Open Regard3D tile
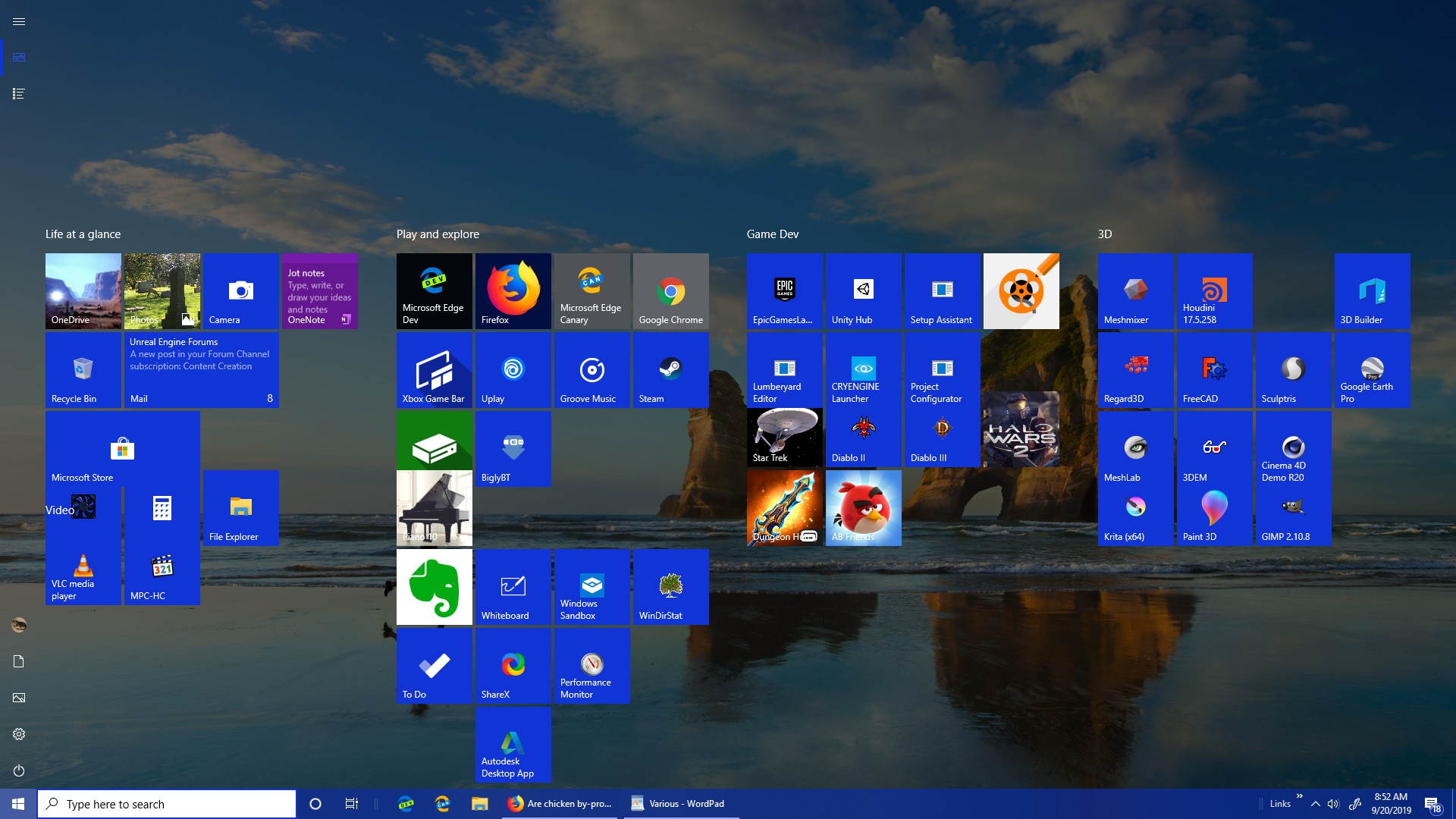The width and height of the screenshot is (1456, 819). (x=1135, y=370)
